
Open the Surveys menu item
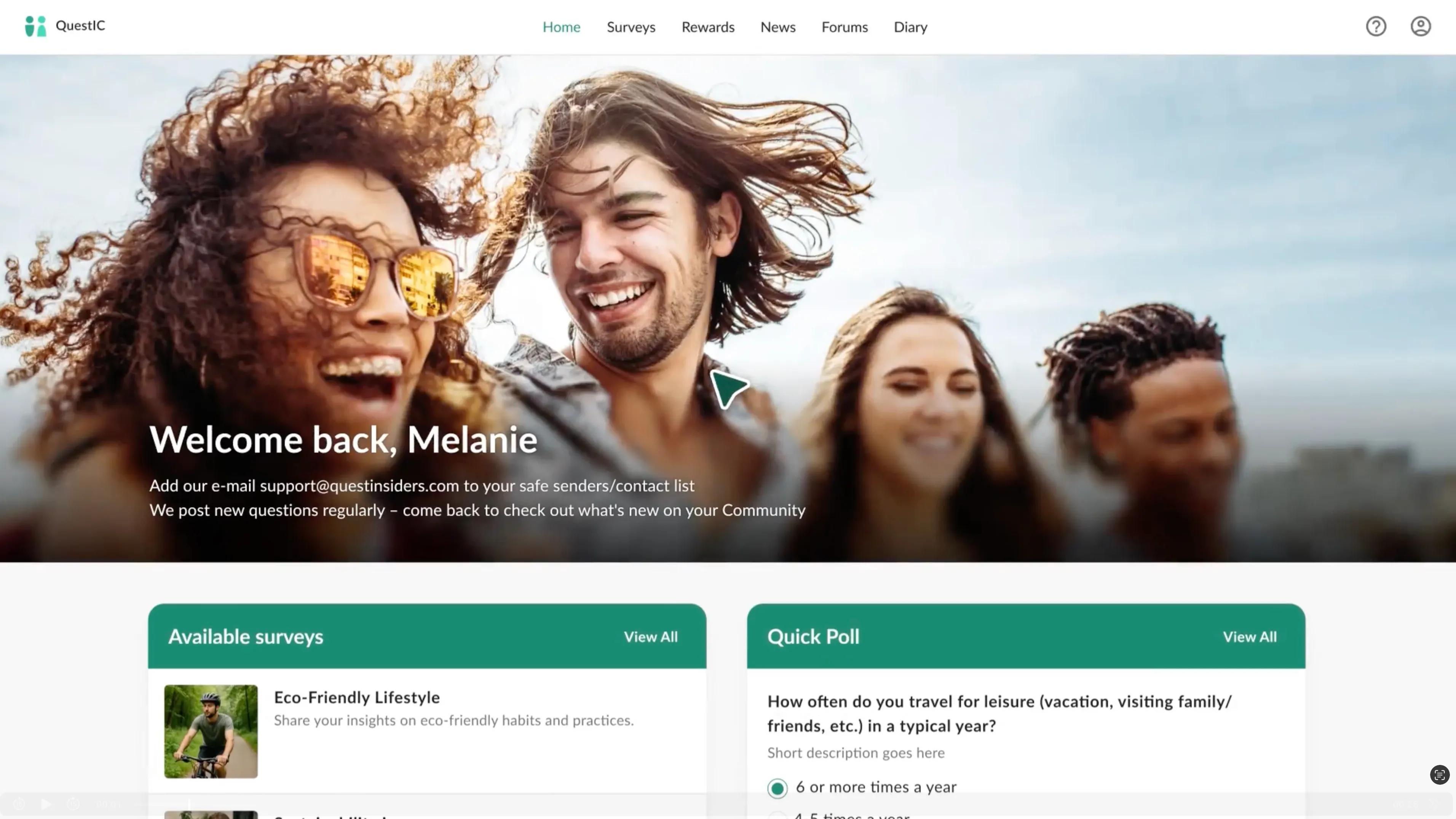[631, 27]
